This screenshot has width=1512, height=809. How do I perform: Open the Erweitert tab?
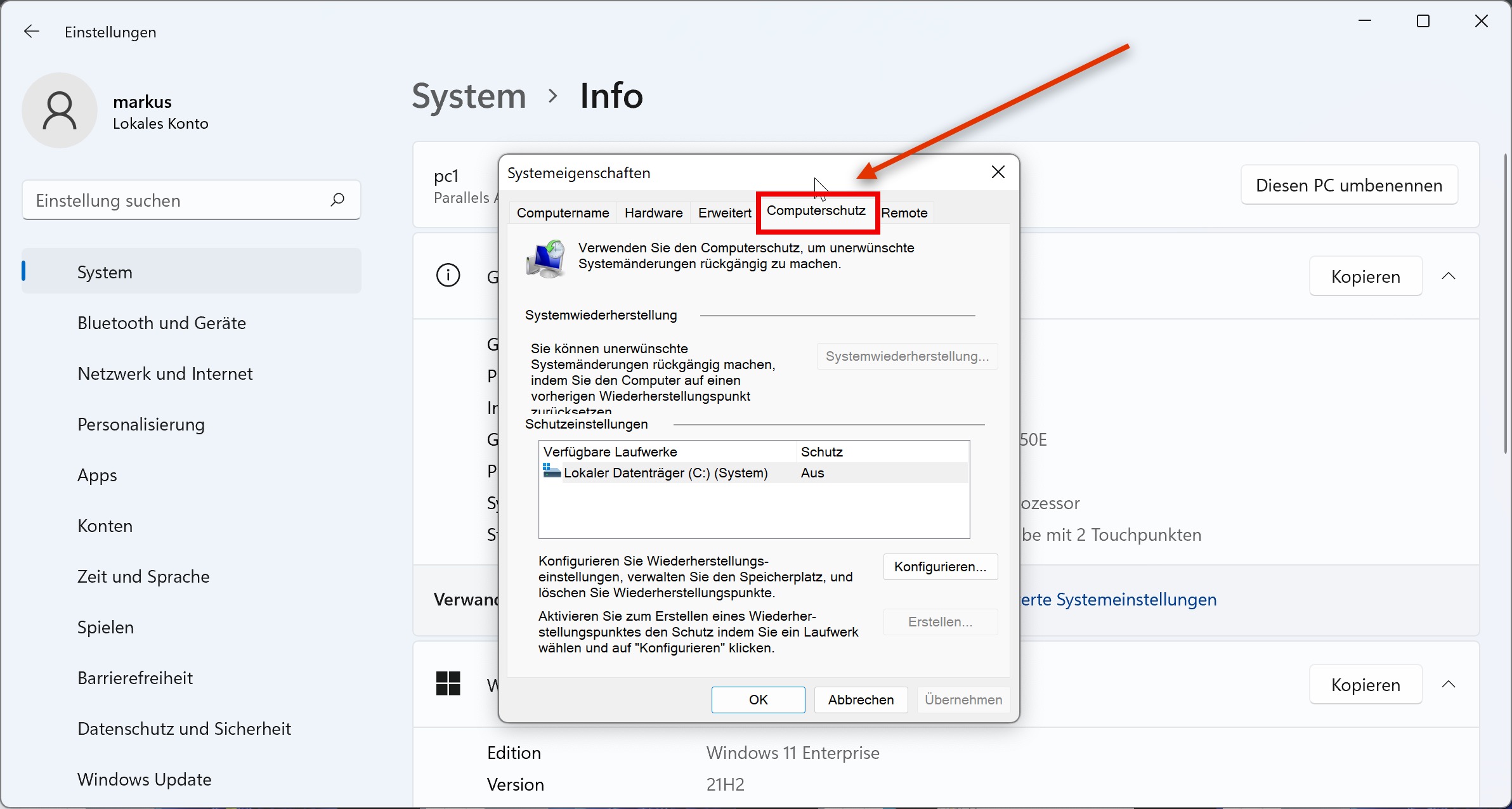pyautogui.click(x=725, y=213)
